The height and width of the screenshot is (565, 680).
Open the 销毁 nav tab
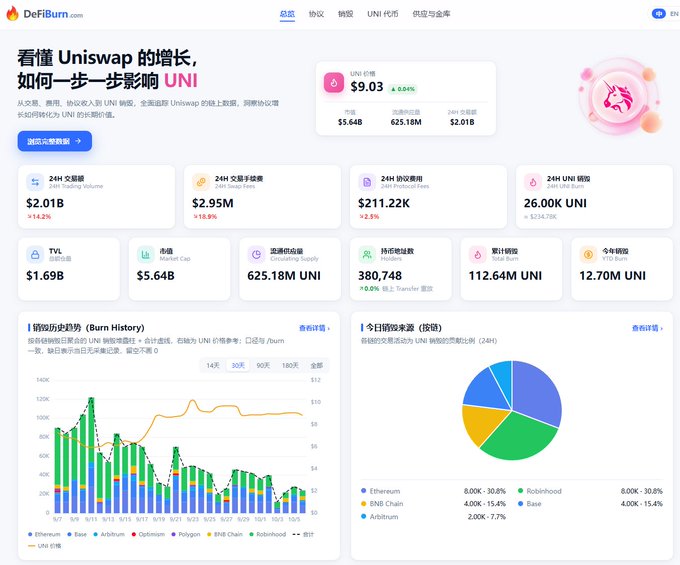(346, 14)
